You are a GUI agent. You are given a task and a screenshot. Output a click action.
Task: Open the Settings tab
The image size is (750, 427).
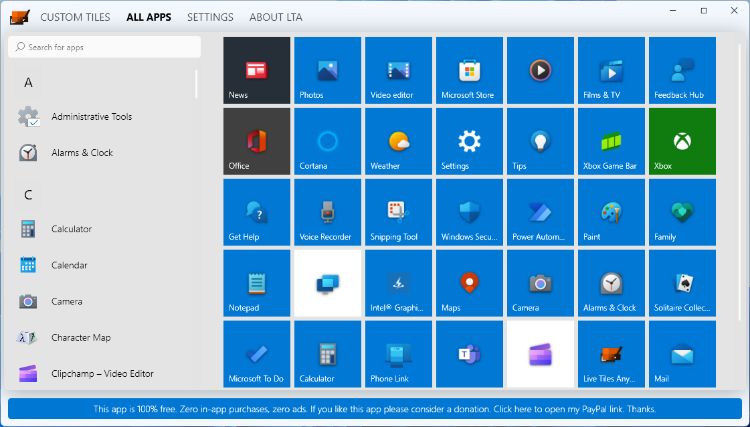pyautogui.click(x=210, y=17)
